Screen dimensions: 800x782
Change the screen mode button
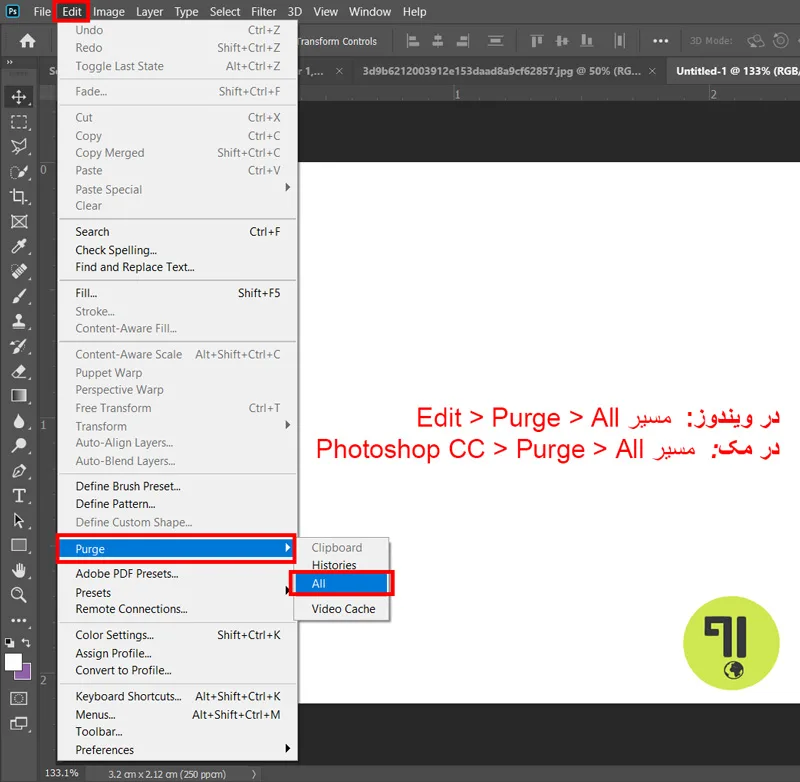click(x=19, y=723)
